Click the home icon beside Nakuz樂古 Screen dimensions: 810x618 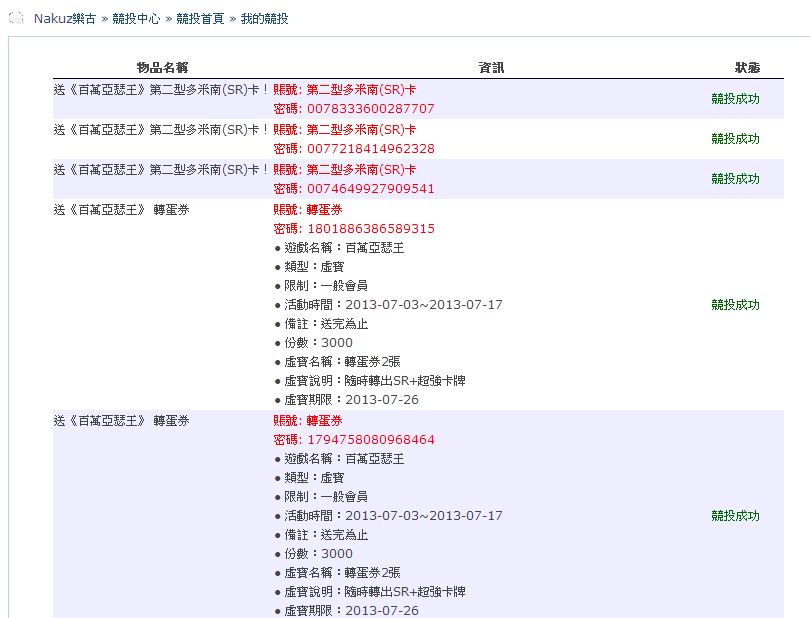tap(16, 18)
